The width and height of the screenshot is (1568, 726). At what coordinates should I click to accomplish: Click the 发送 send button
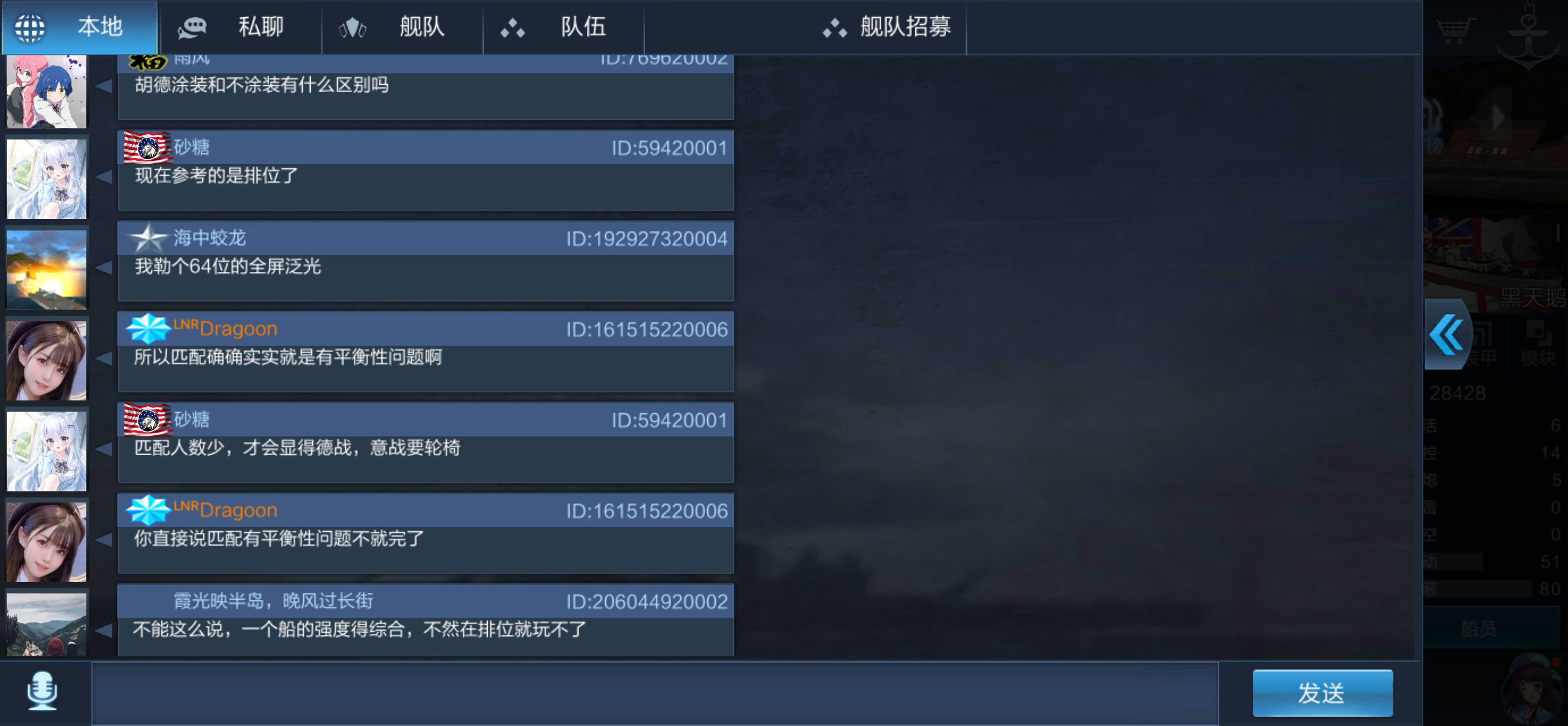pyautogui.click(x=1322, y=693)
